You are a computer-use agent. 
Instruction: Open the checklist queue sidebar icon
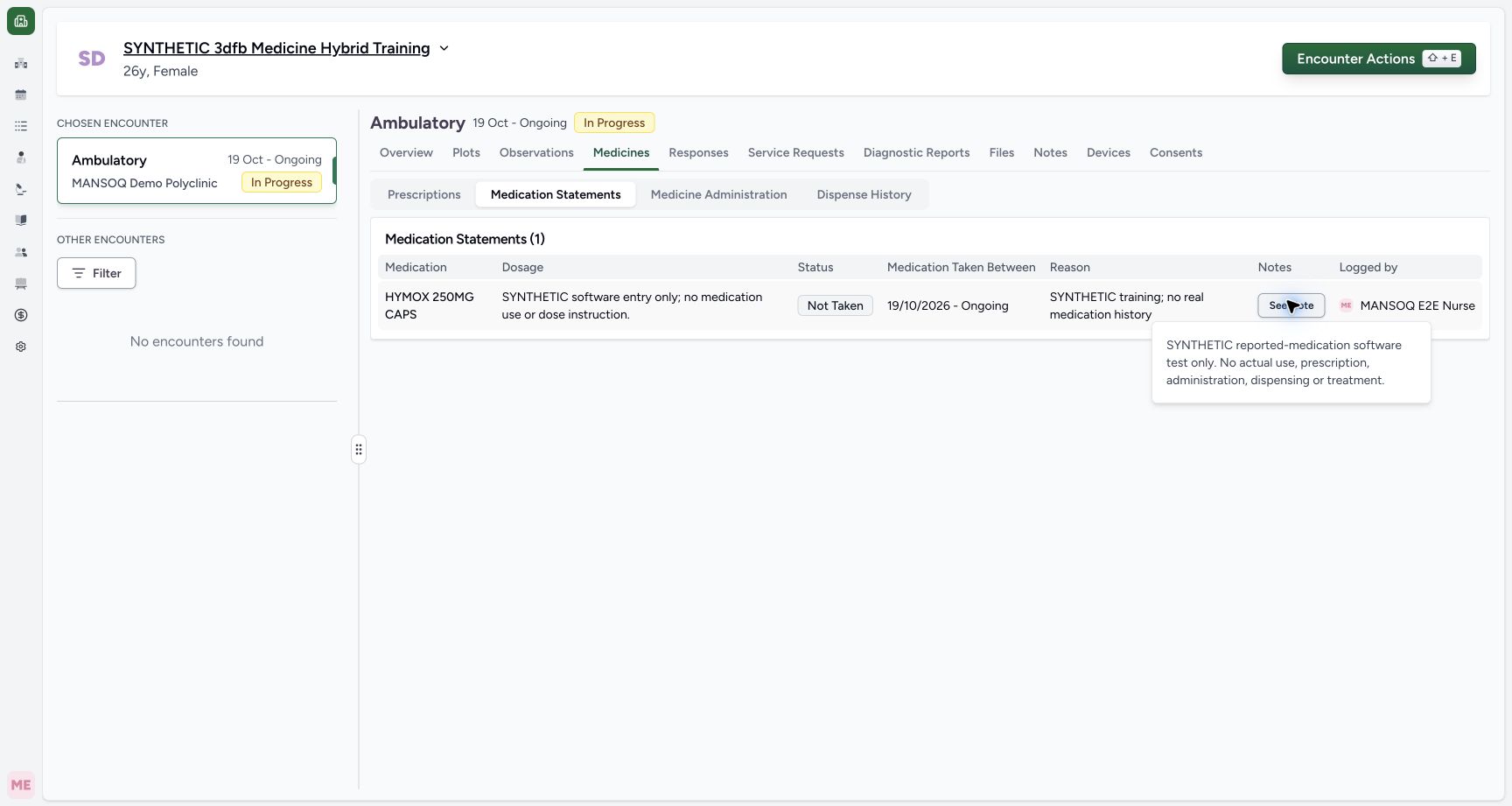pos(21,126)
